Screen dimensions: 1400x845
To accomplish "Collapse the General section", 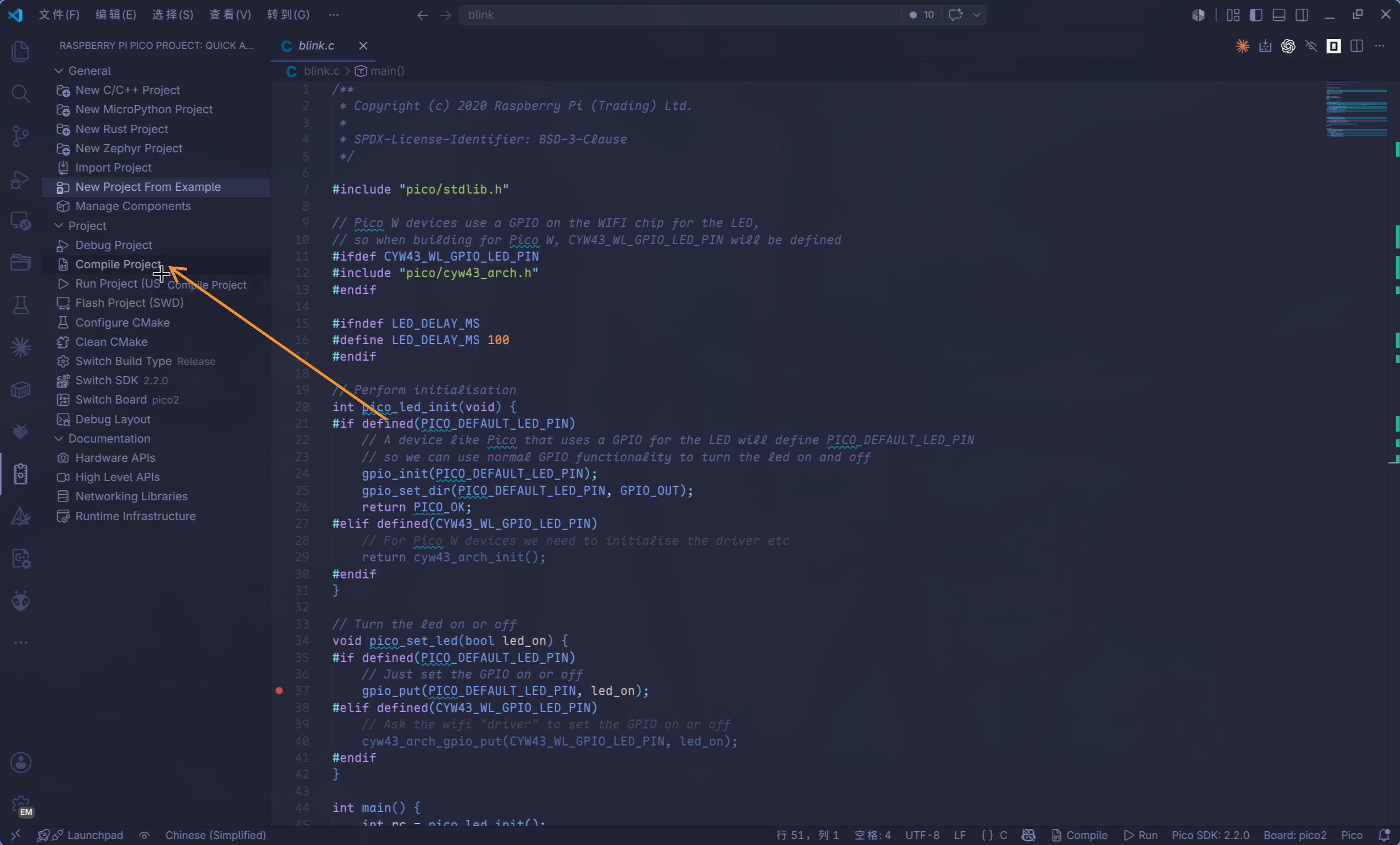I will point(58,70).
